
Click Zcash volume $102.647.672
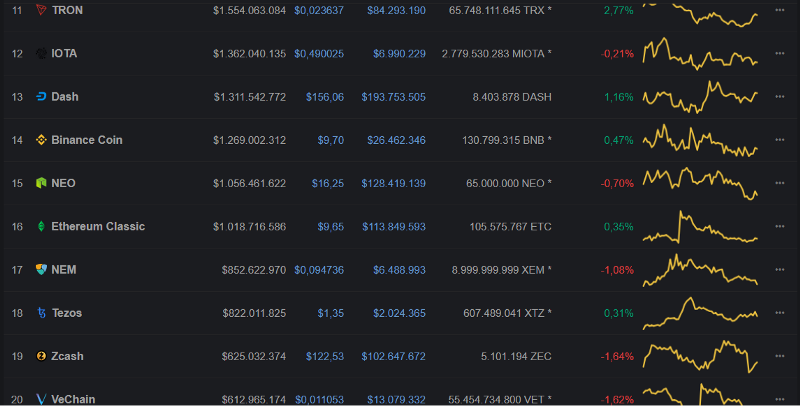coord(393,356)
